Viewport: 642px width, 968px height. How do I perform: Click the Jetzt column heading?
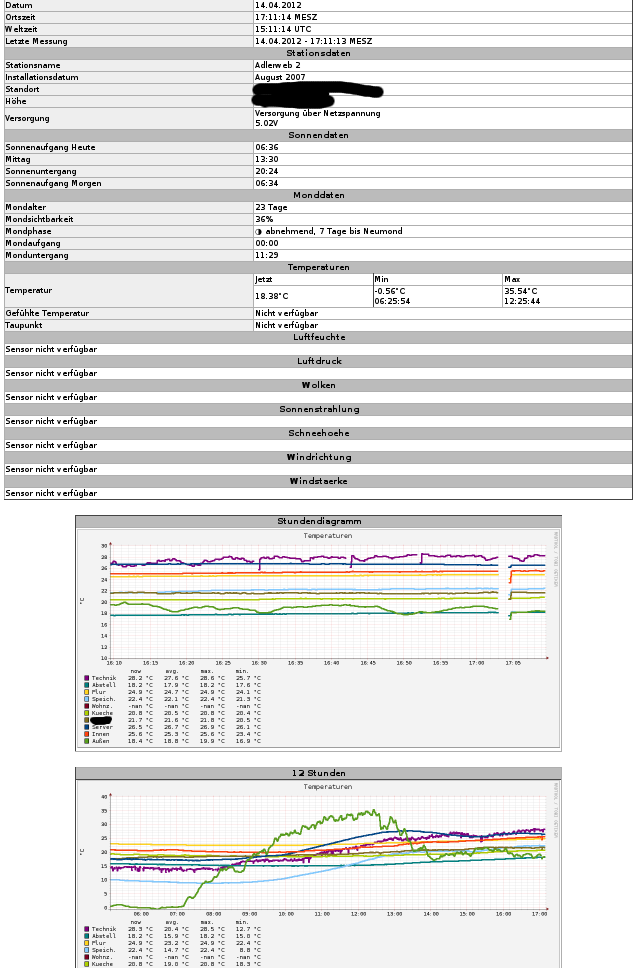tap(264, 279)
